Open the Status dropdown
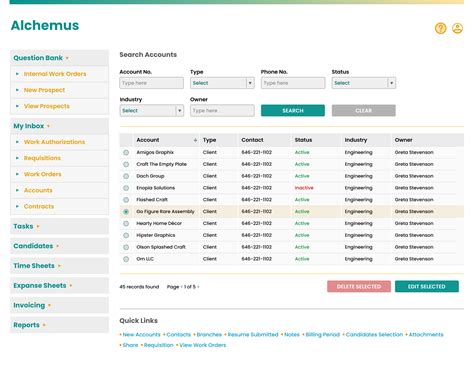 click(x=364, y=83)
